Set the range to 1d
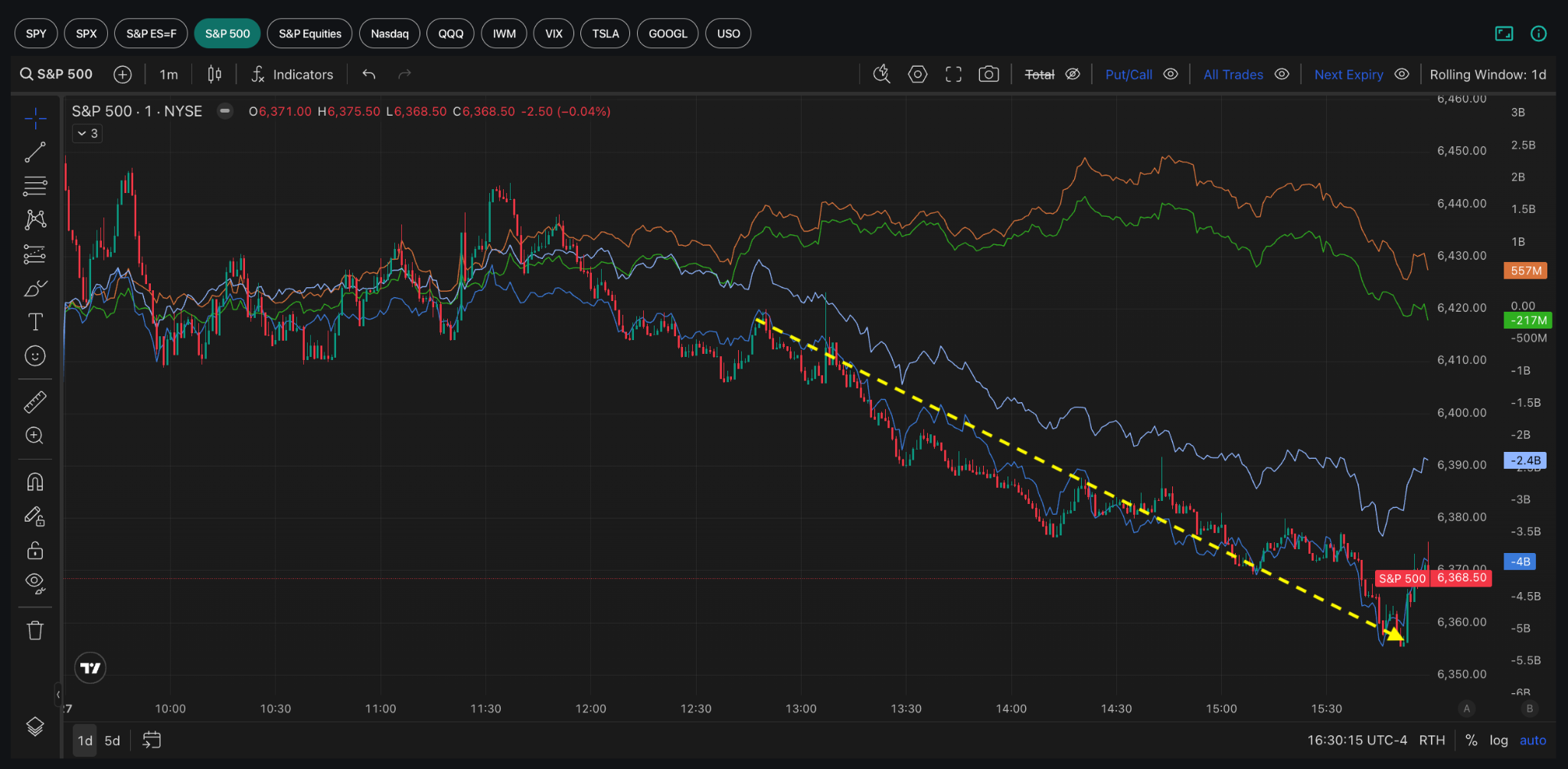 [x=85, y=741]
